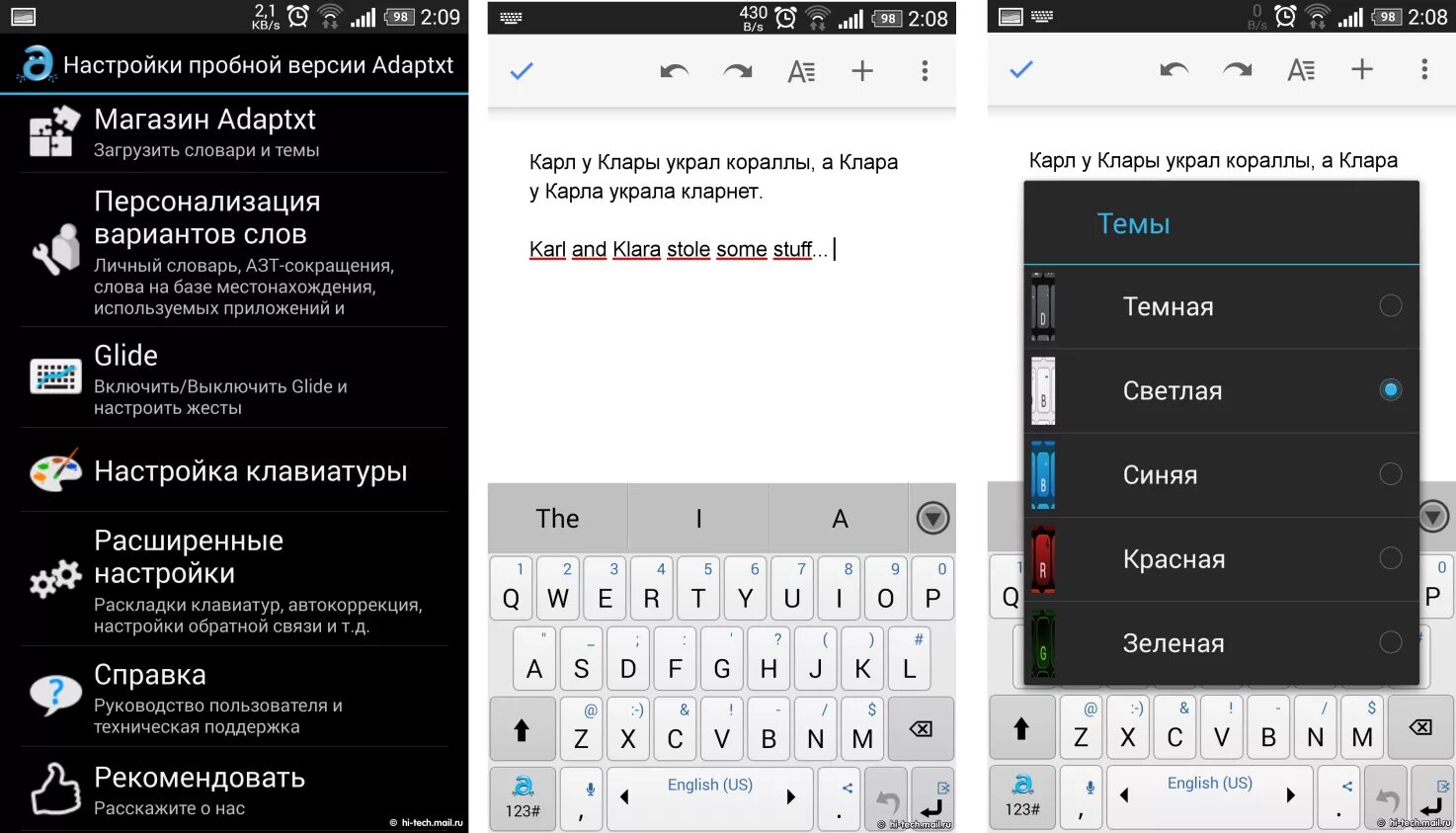Tap the question mark bubble icon for Справка
Screen dimensions: 1456x833
point(55,695)
